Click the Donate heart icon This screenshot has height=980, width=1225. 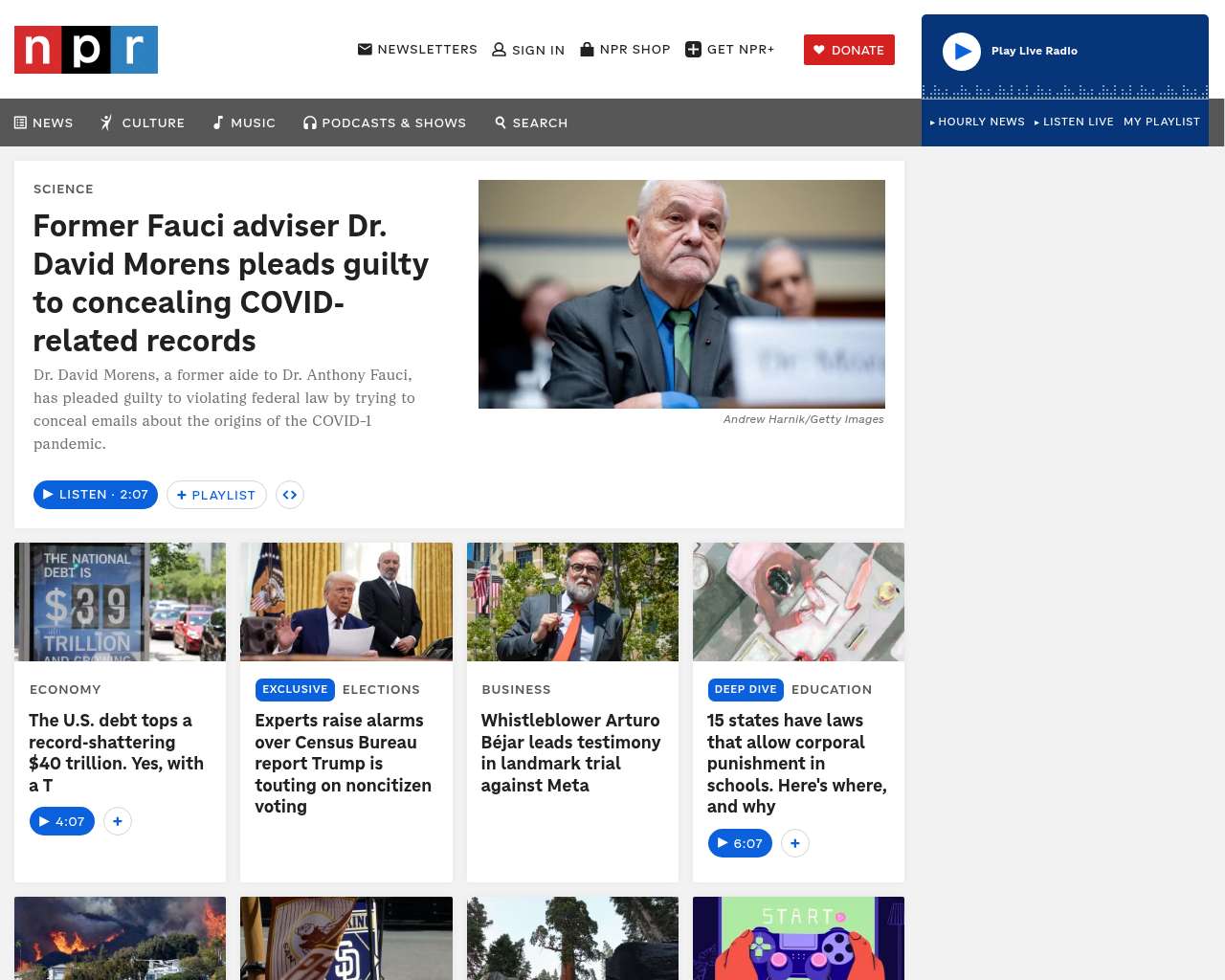(819, 50)
